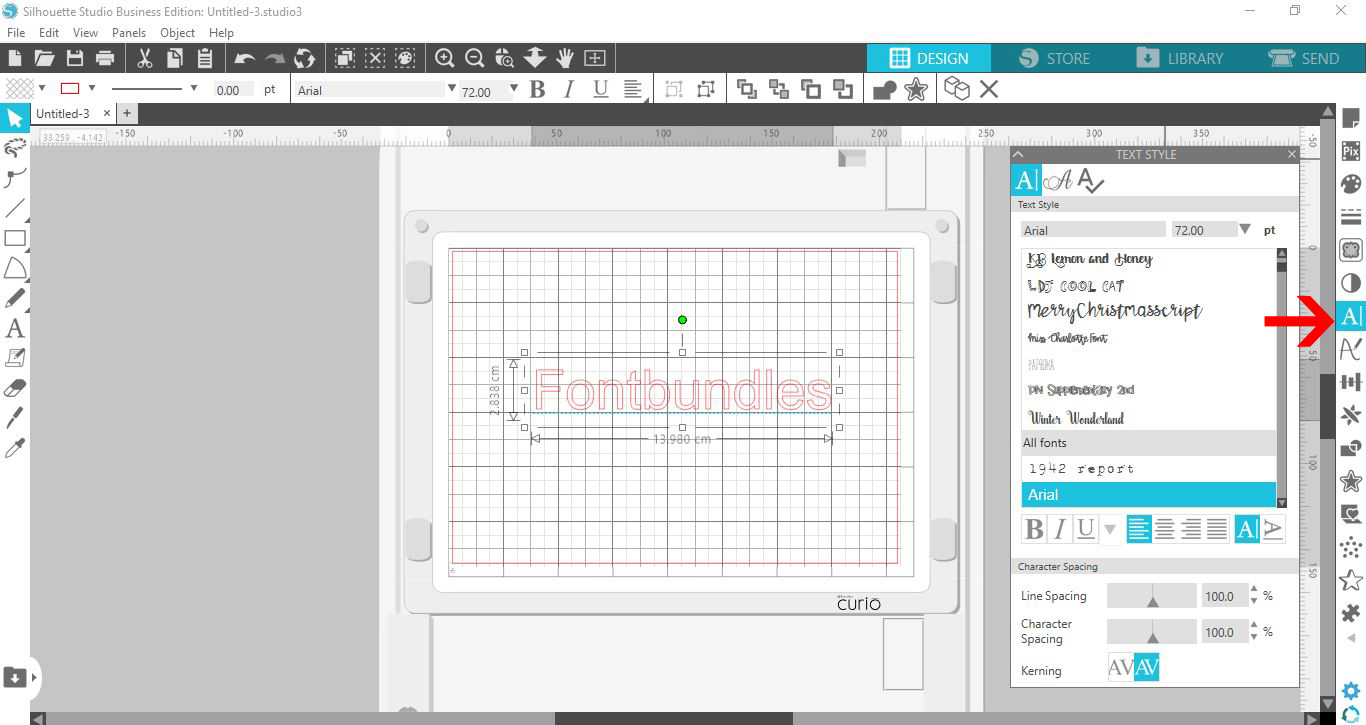Open a file with folder icon

(x=44, y=58)
